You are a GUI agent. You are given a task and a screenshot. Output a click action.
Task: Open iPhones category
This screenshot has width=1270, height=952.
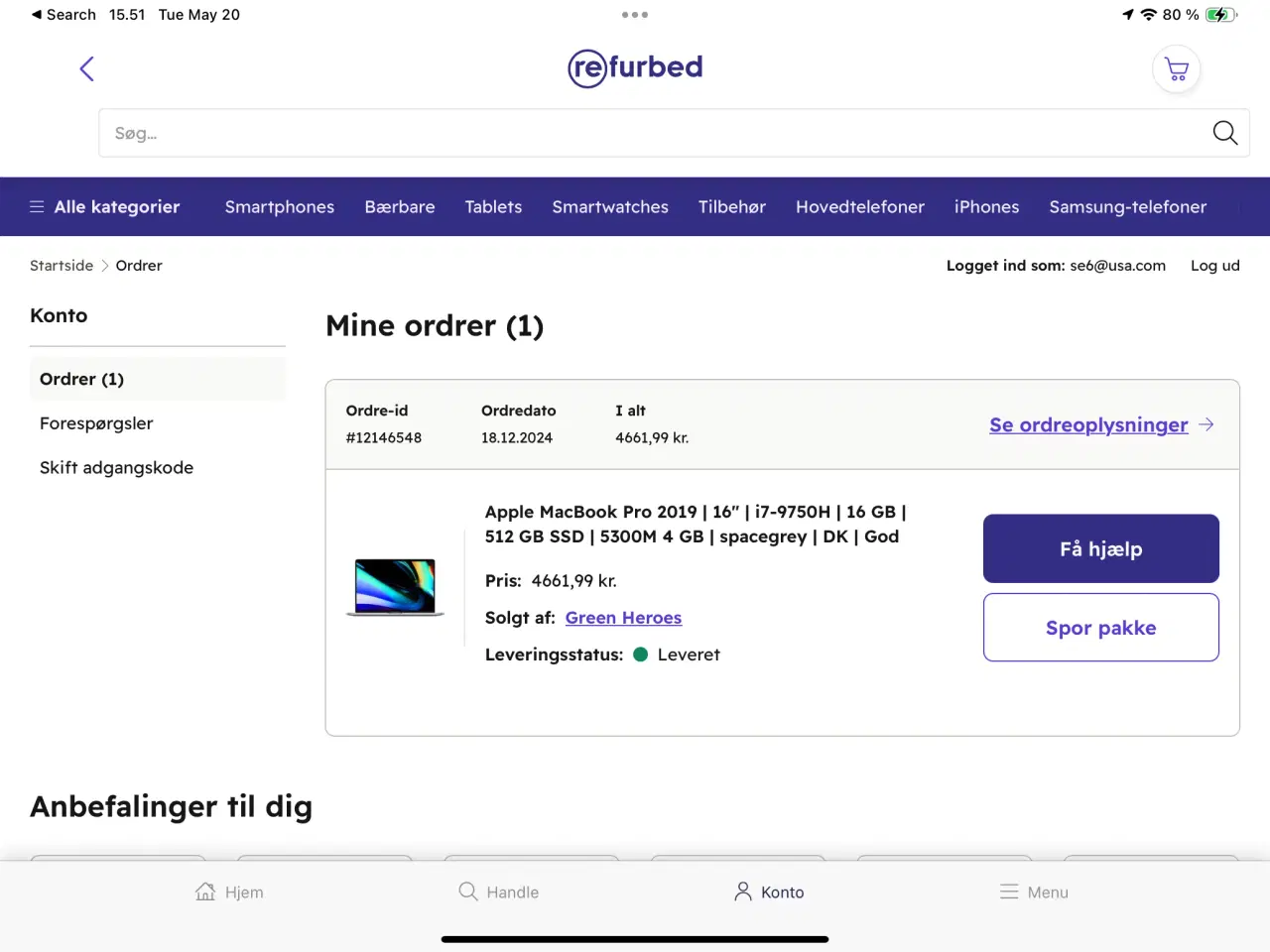986,206
